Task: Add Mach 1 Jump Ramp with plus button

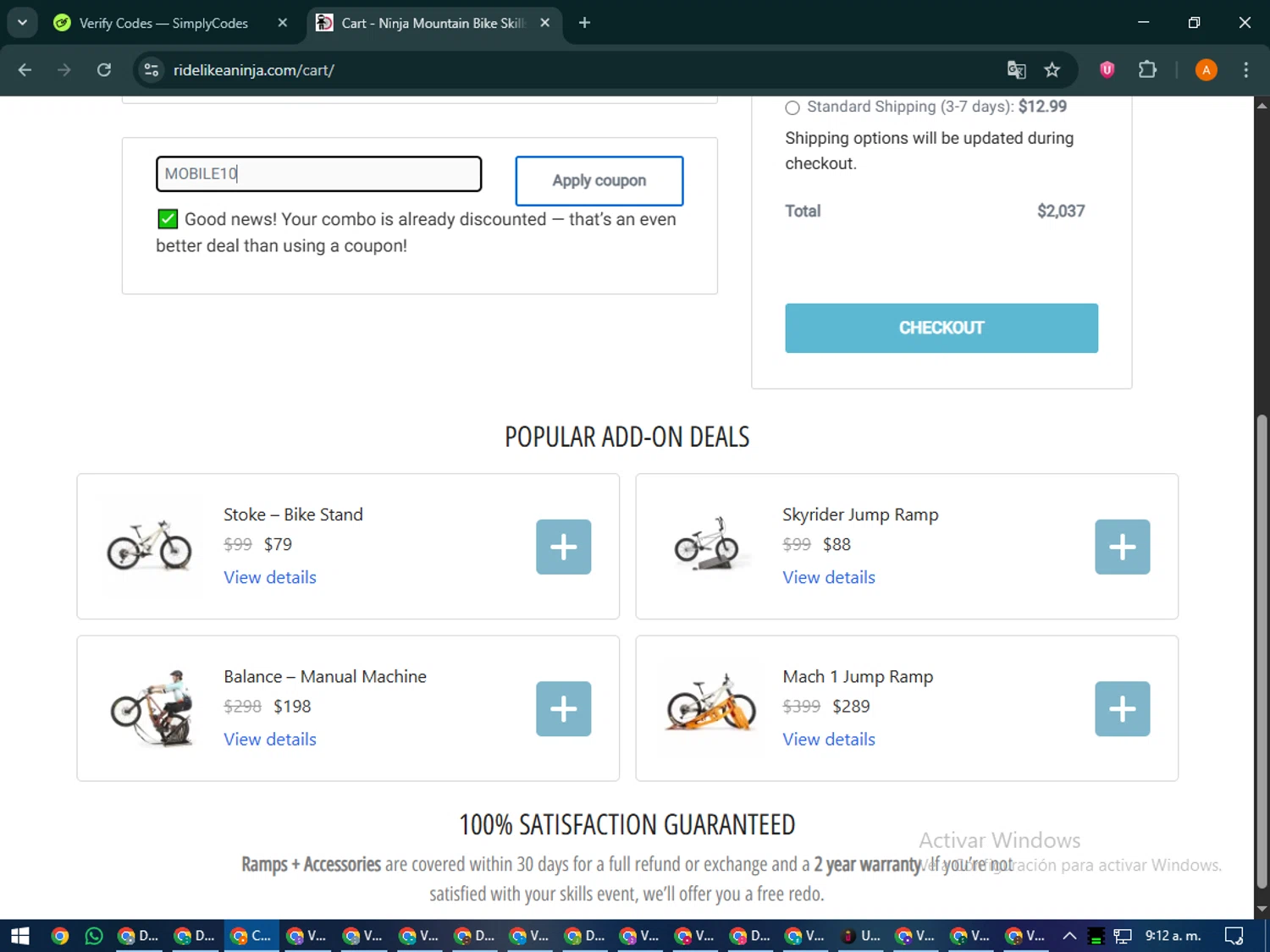Action: tap(1123, 708)
